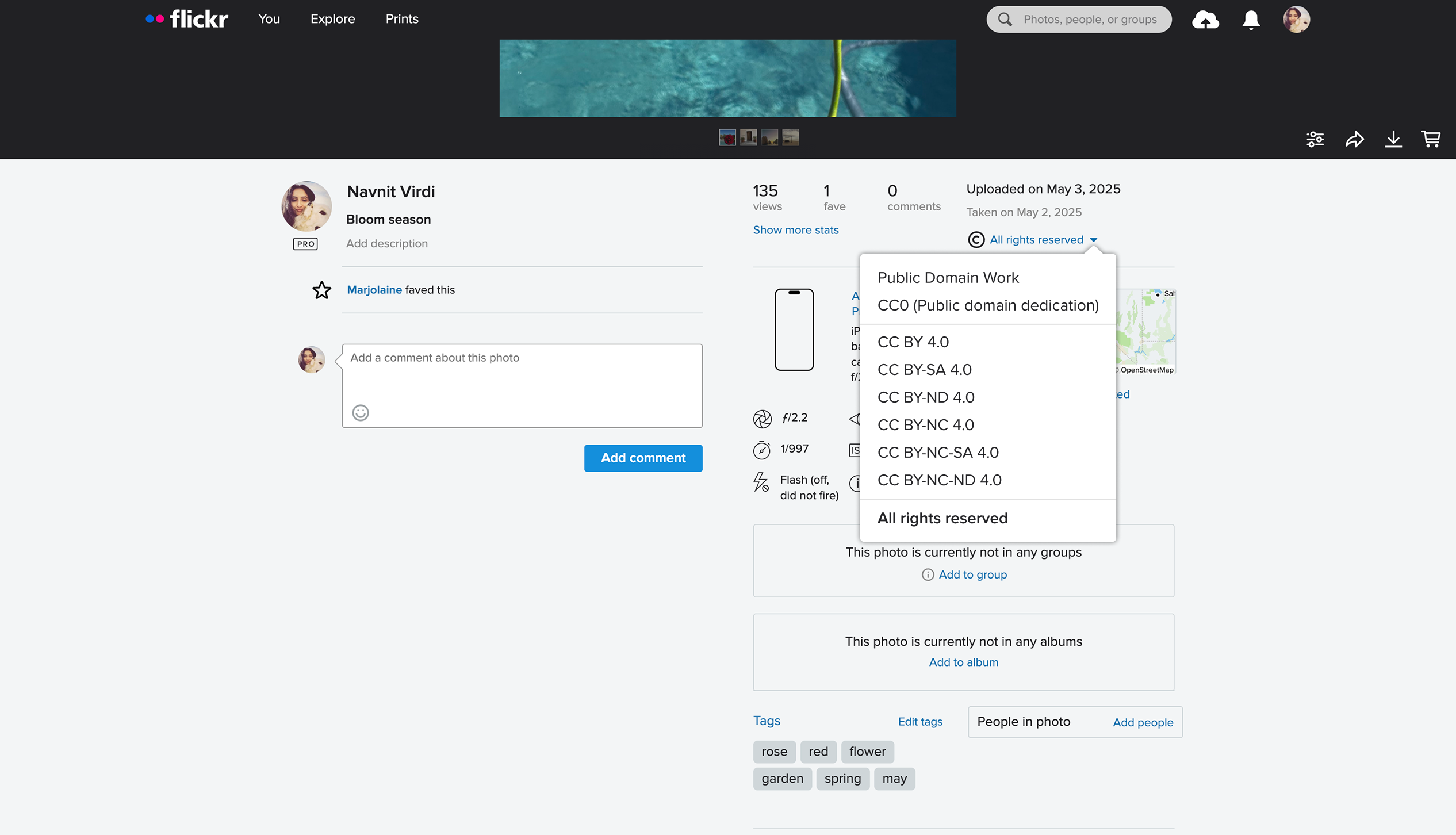Screen dimensions: 1456x835
Task: Click the Add comment button
Action: 643,458
